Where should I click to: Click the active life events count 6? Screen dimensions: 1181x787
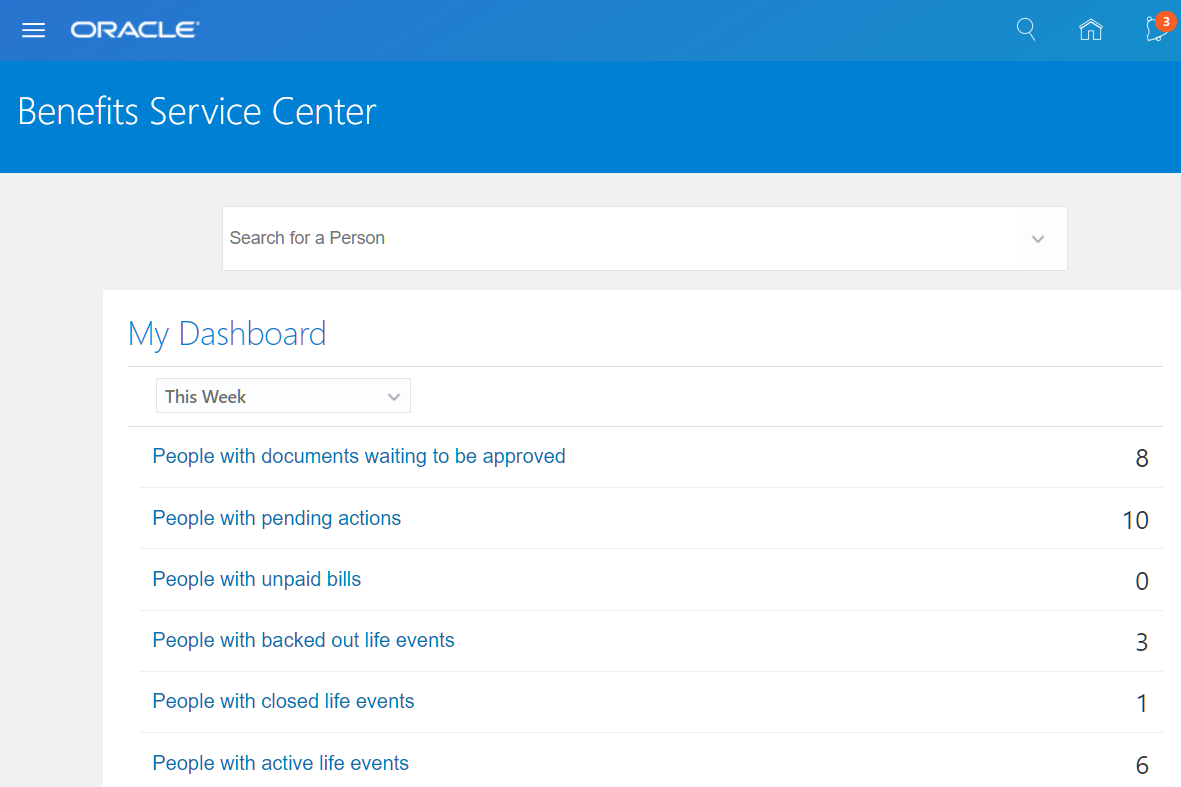tap(1142, 766)
